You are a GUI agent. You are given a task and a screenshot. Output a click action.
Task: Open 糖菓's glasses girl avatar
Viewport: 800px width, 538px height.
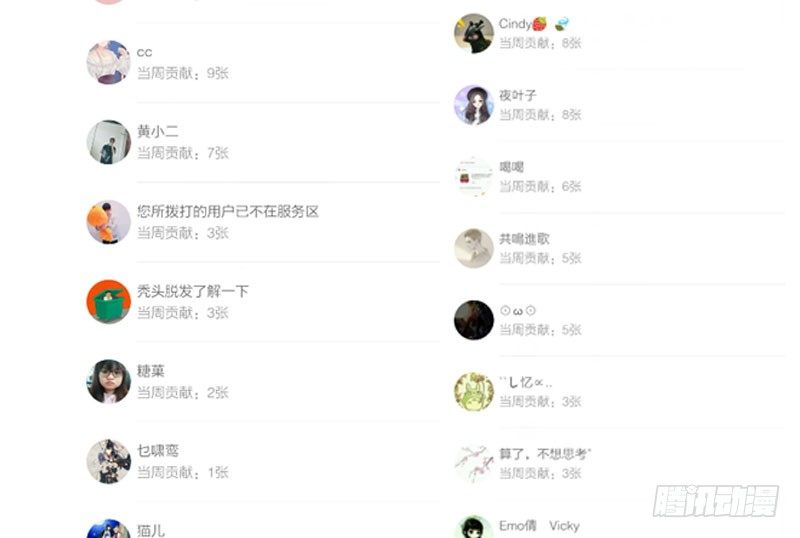click(x=108, y=381)
